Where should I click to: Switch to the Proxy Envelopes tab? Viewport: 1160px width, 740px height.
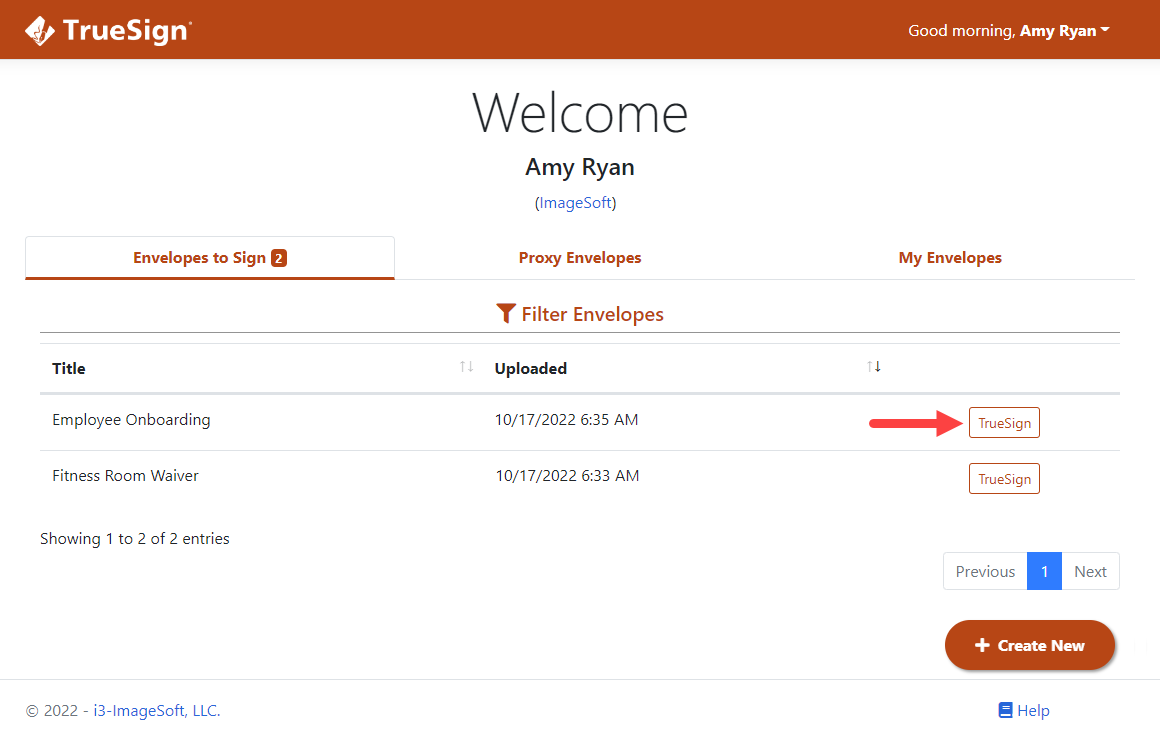(579, 257)
